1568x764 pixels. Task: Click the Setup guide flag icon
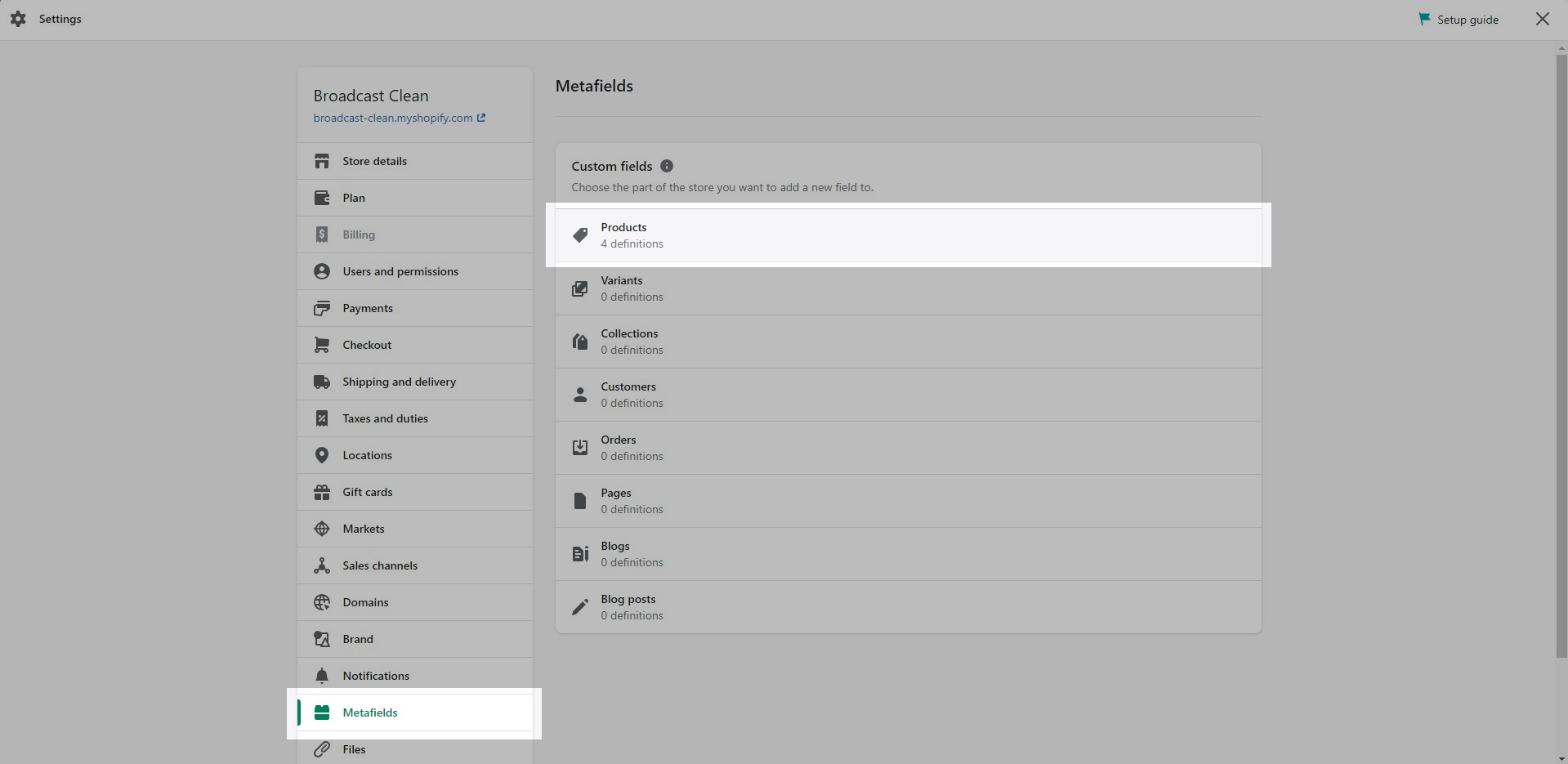(1424, 19)
